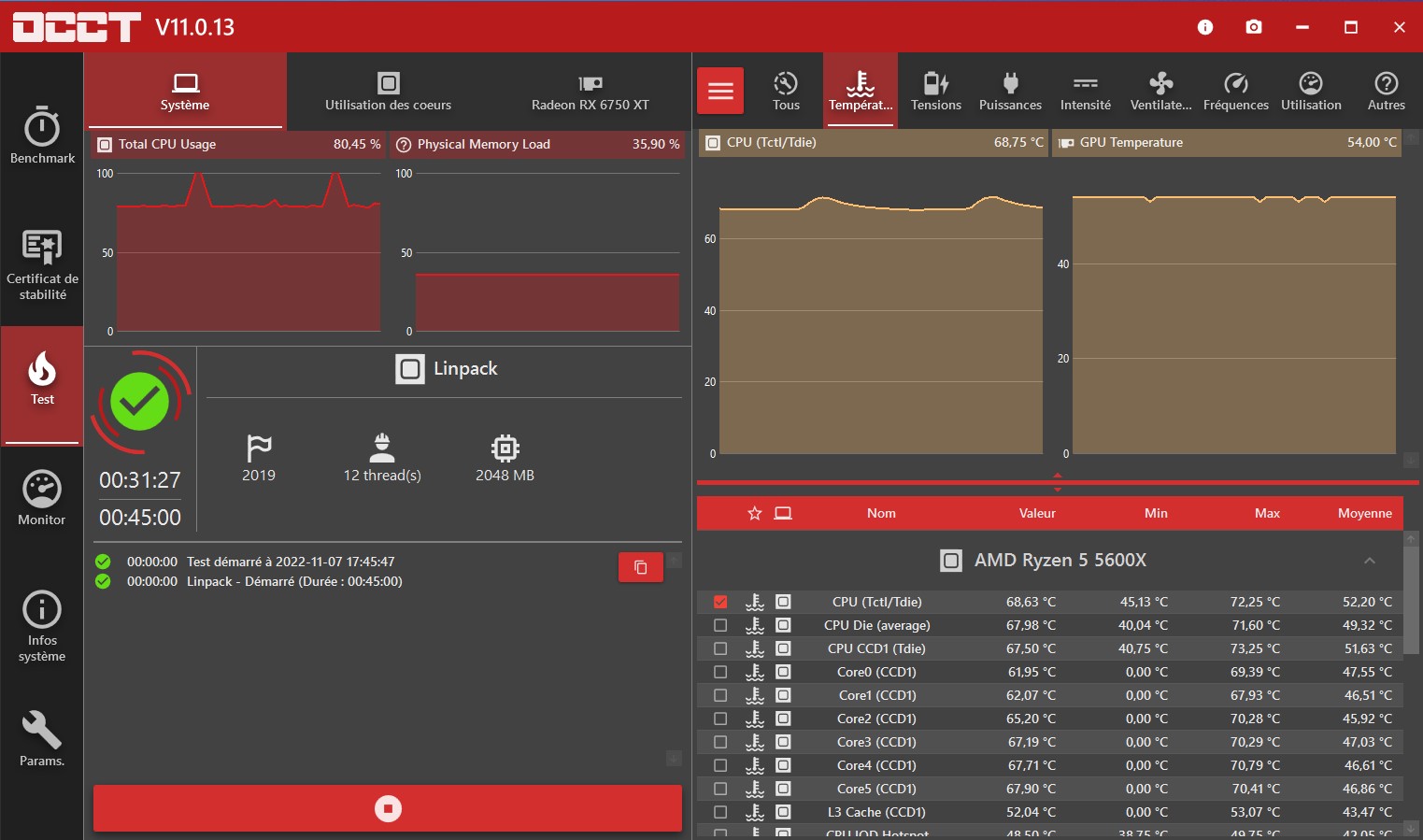
Task: Switch to the Système tab
Action: point(185,91)
